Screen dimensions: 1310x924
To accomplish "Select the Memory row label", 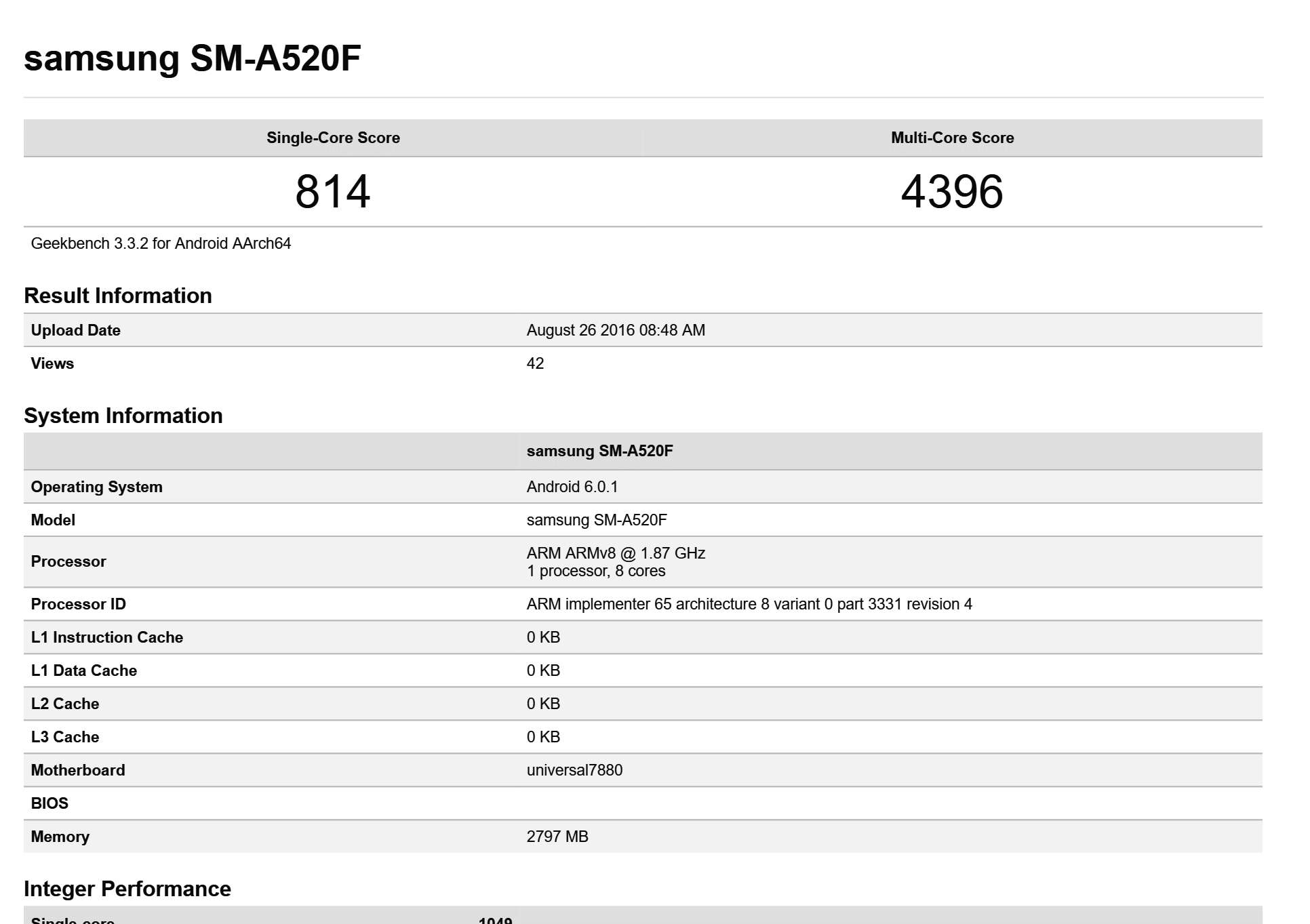I will [60, 837].
